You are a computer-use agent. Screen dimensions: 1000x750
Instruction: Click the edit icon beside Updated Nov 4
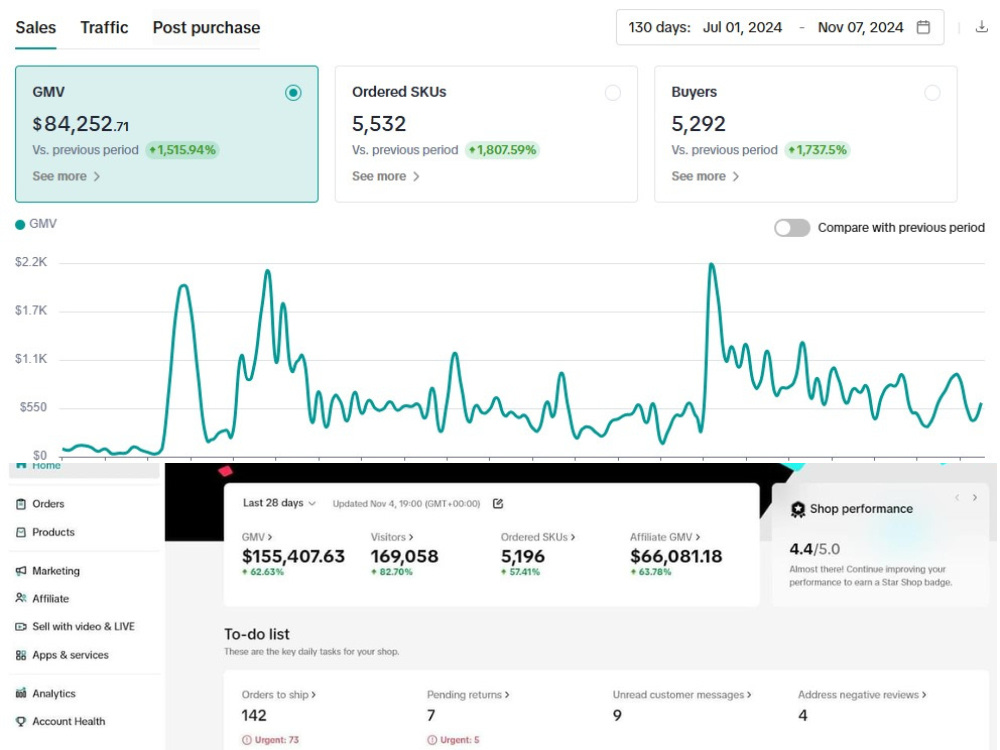click(x=498, y=504)
